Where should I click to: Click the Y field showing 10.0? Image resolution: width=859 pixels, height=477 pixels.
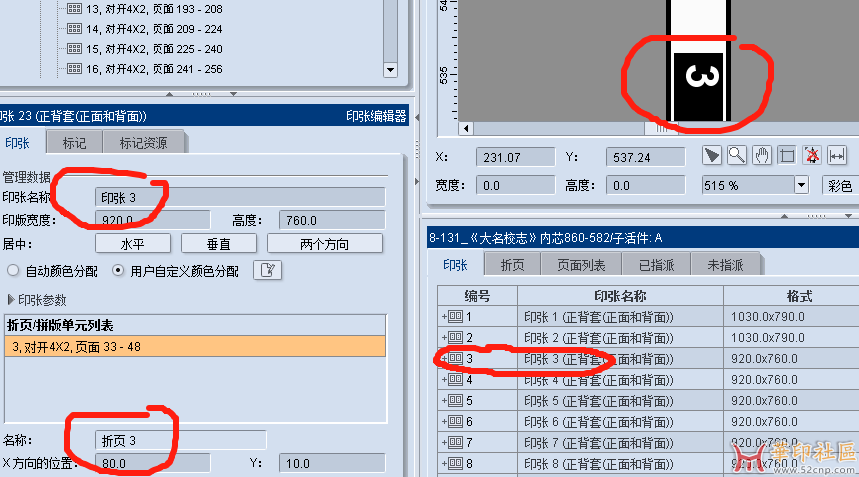[x=332, y=463]
